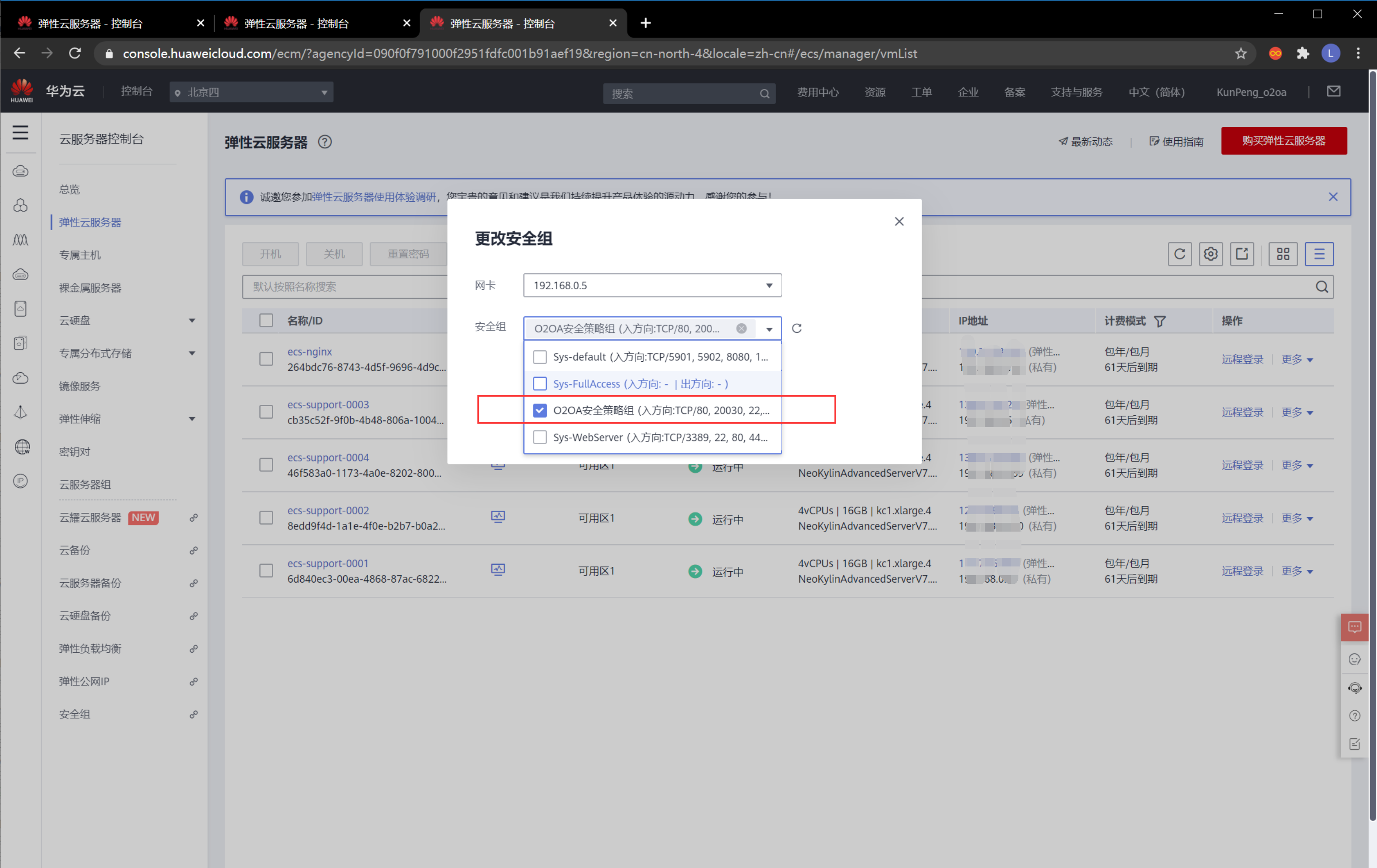The width and height of the screenshot is (1377, 868).
Task: Open 更多 menu for ecs-support-0004 row
Action: coord(1297,465)
